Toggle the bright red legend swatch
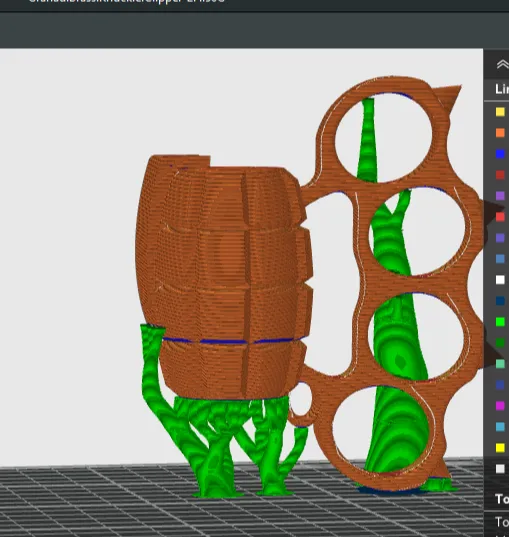 500,217
